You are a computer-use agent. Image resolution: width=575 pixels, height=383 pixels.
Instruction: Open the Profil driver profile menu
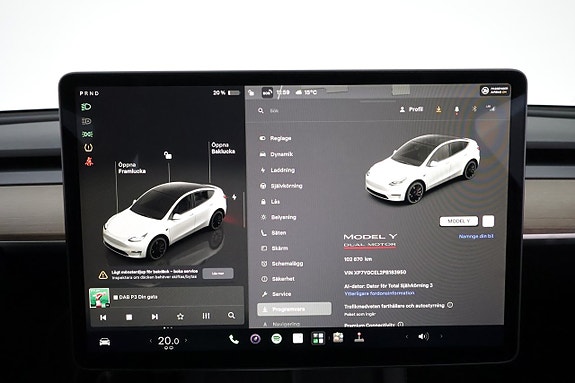coord(411,109)
